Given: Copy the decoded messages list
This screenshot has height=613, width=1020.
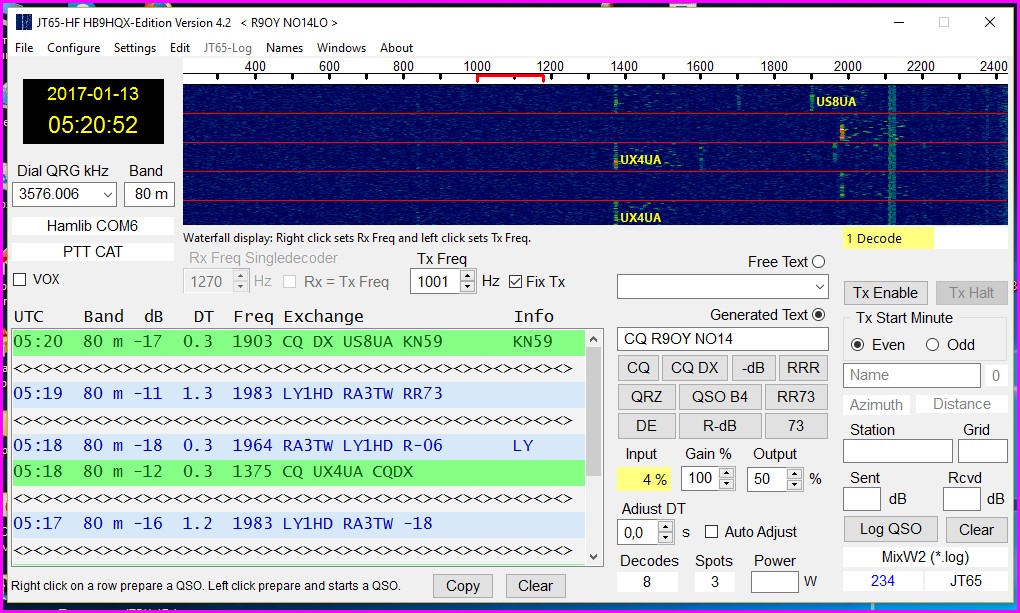Looking at the screenshot, I should [x=463, y=586].
